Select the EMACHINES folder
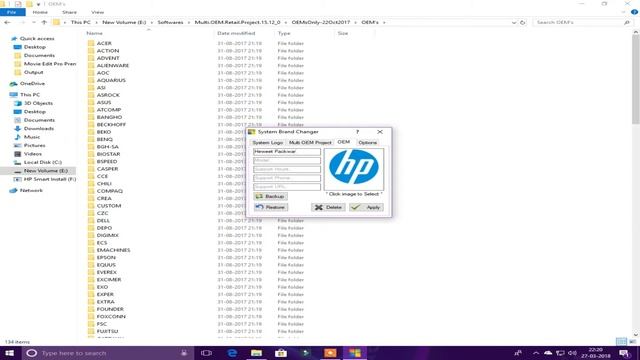640x360 pixels. (x=113, y=250)
